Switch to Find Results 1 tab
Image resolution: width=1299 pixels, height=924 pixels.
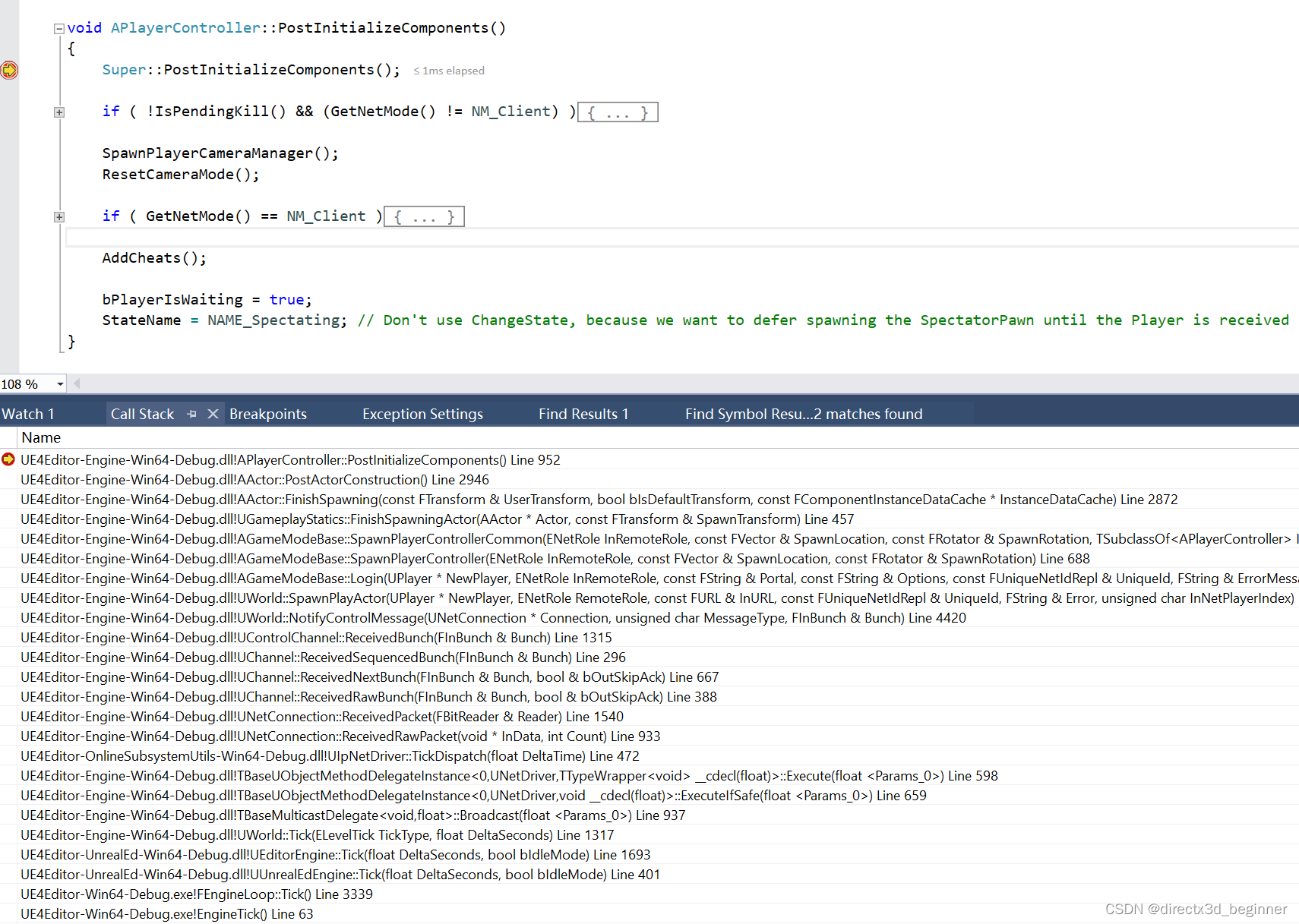583,414
